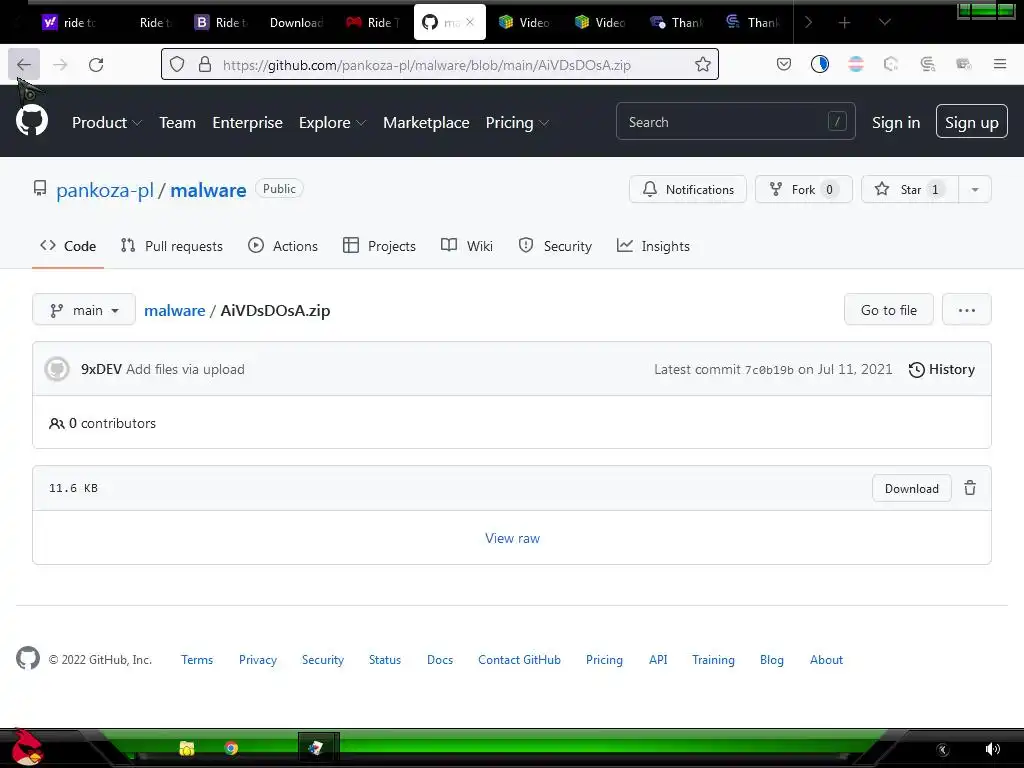Reload the page with the refresh icon
Viewport: 1024px width, 768px height.
96,64
